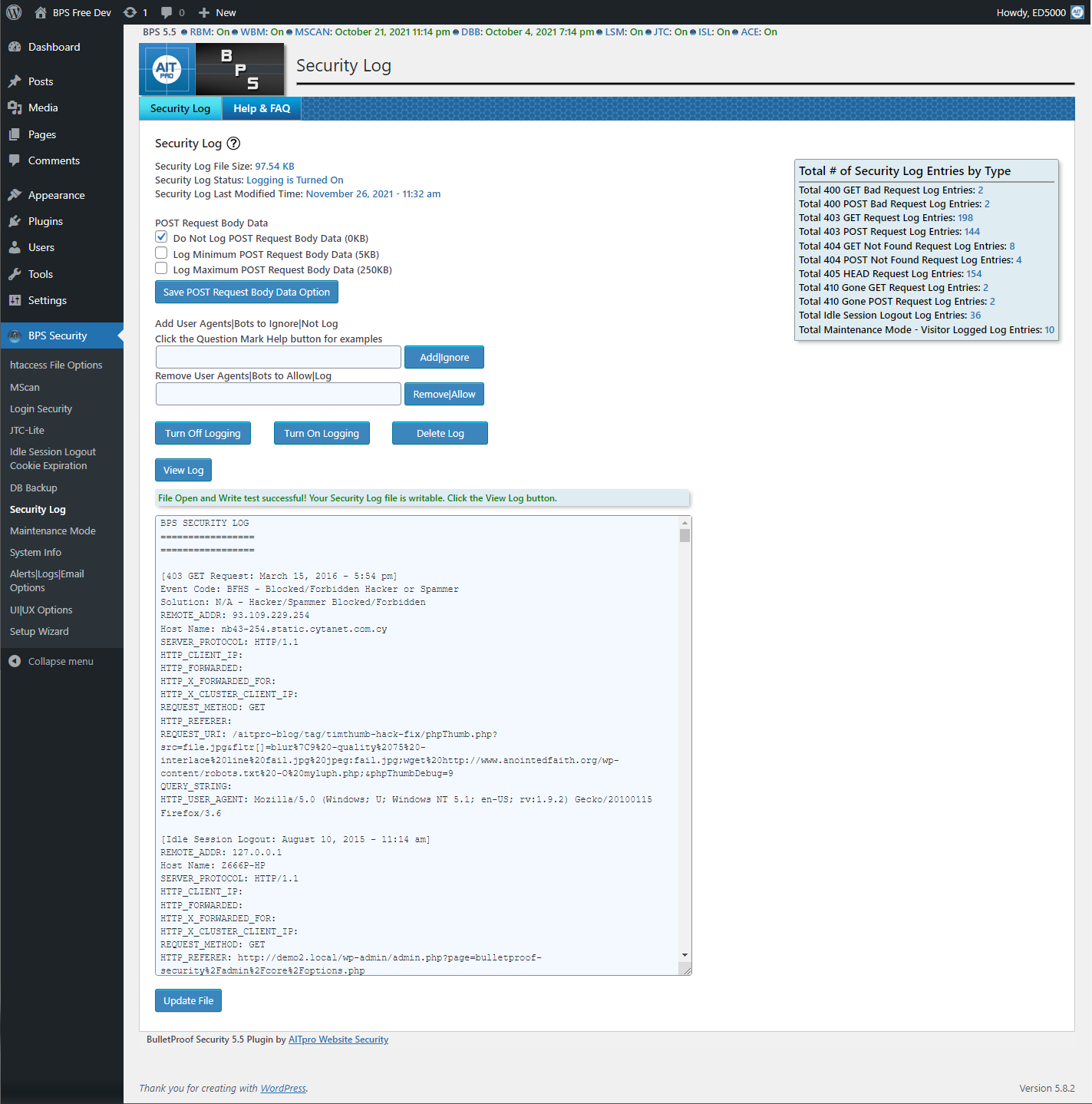This screenshot has height=1104, width=1092.
Task: Click the Delete Log button
Action: point(440,434)
